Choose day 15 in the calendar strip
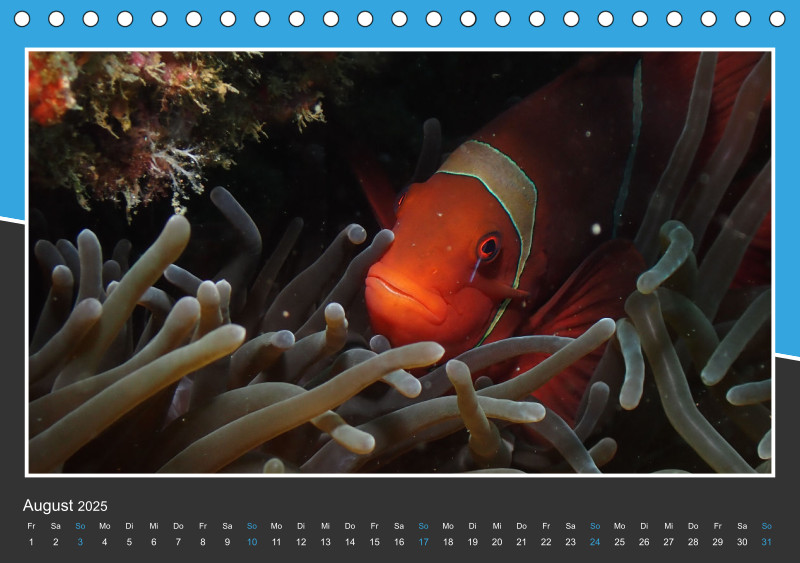 pyautogui.click(x=374, y=542)
